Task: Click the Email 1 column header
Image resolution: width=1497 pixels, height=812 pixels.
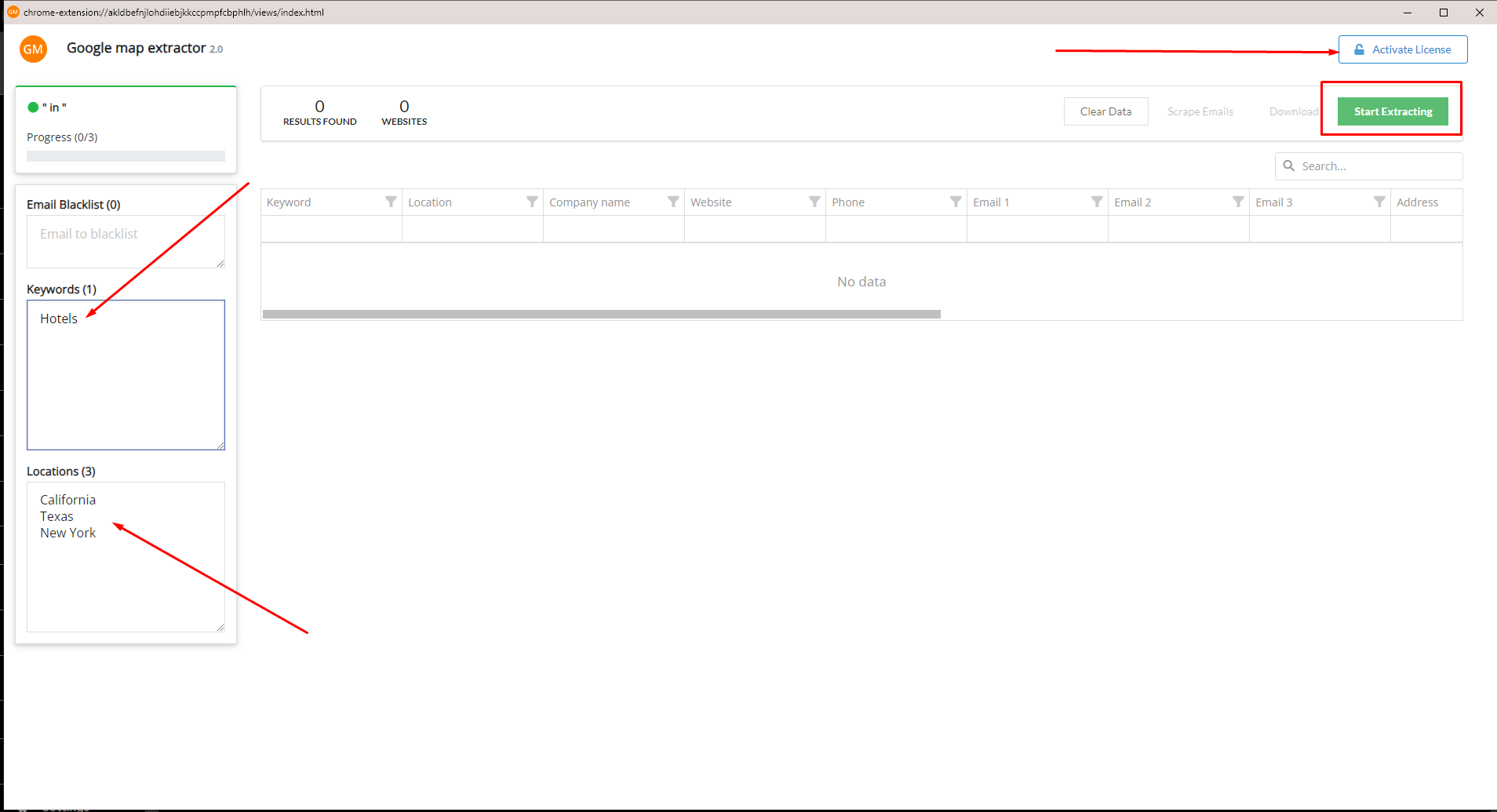Action: point(1037,202)
